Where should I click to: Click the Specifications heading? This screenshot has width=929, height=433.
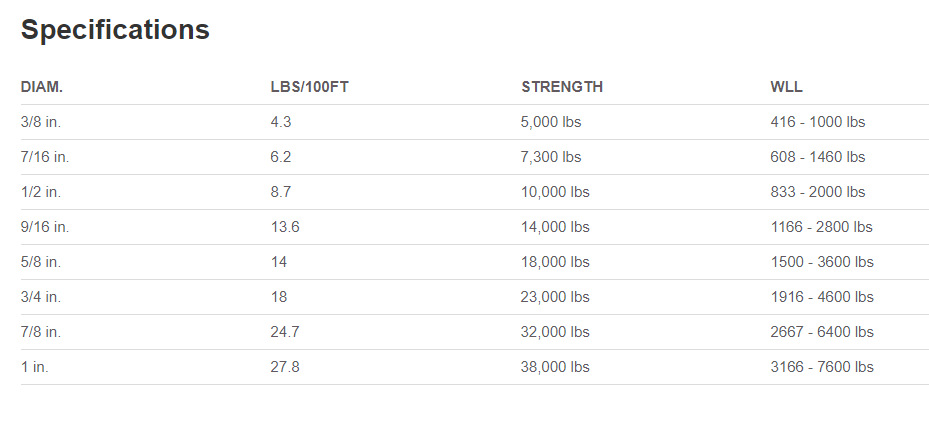[115, 30]
